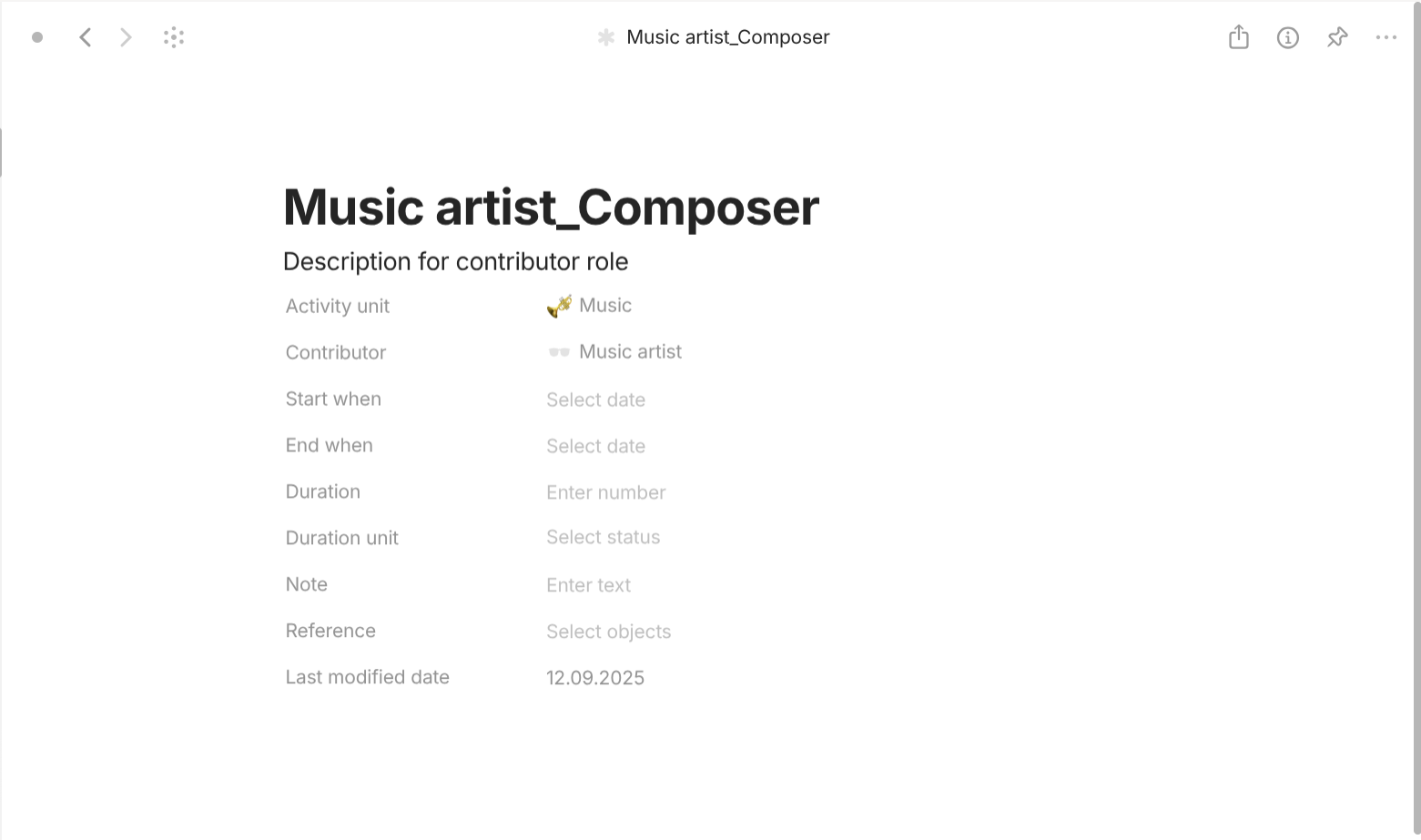Screen dimensions: 1421x840
Task: Open the Music artist contributor link
Action: (x=630, y=351)
